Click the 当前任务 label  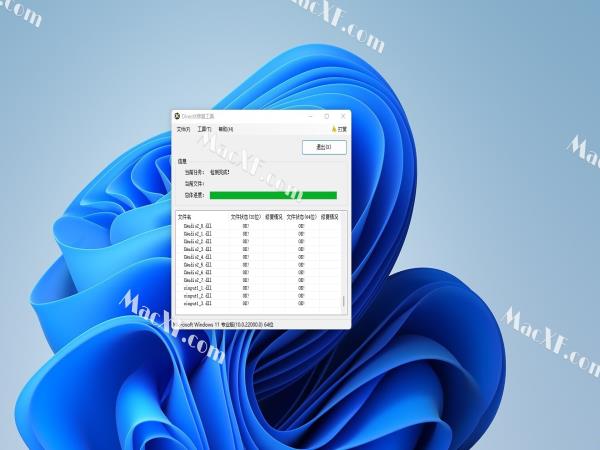(195, 173)
